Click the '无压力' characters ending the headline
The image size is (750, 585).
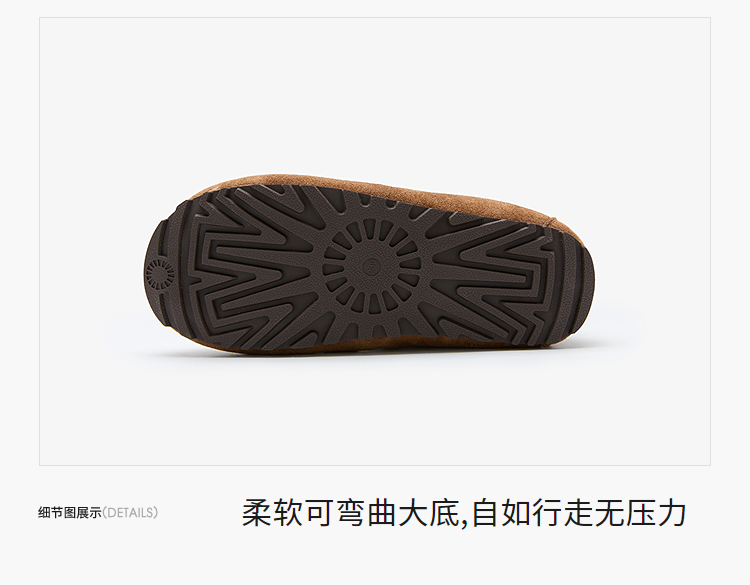(641, 513)
